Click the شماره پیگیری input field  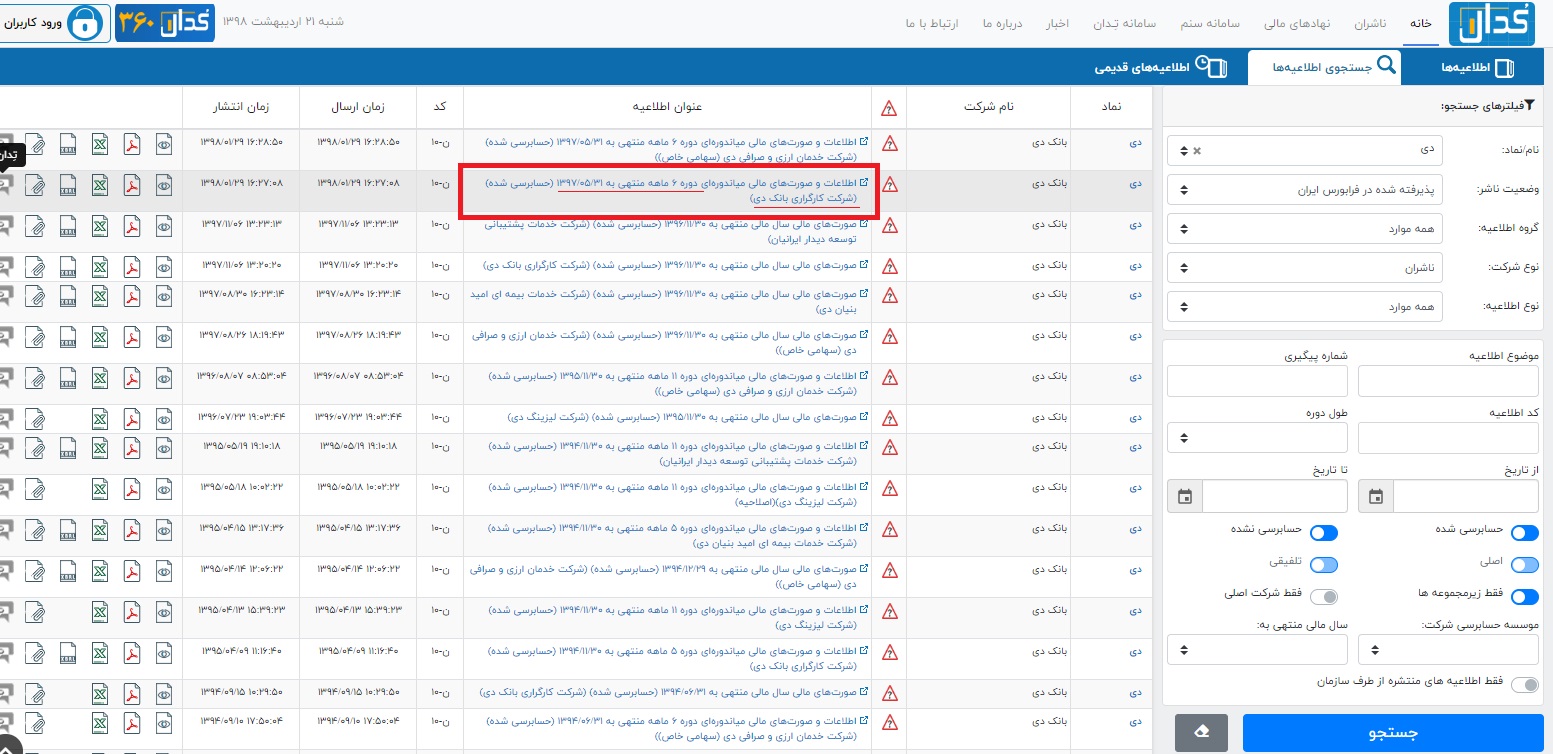point(1257,381)
